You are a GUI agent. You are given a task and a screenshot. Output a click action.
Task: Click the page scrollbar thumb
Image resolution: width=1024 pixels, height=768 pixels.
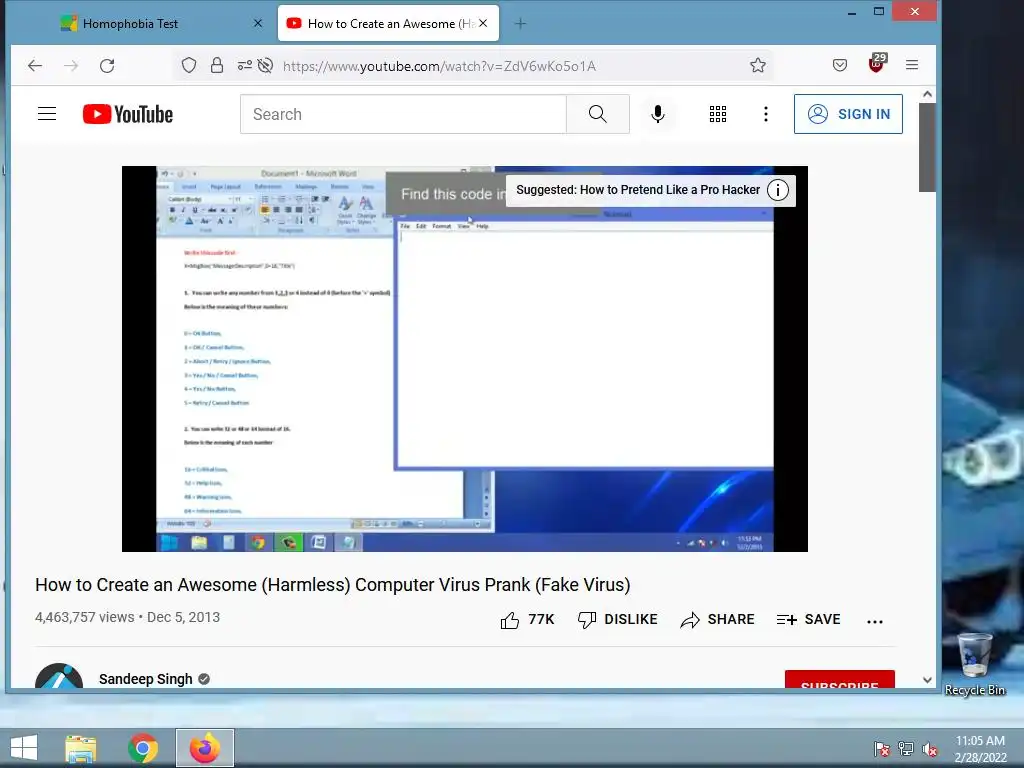pyautogui.click(x=927, y=148)
